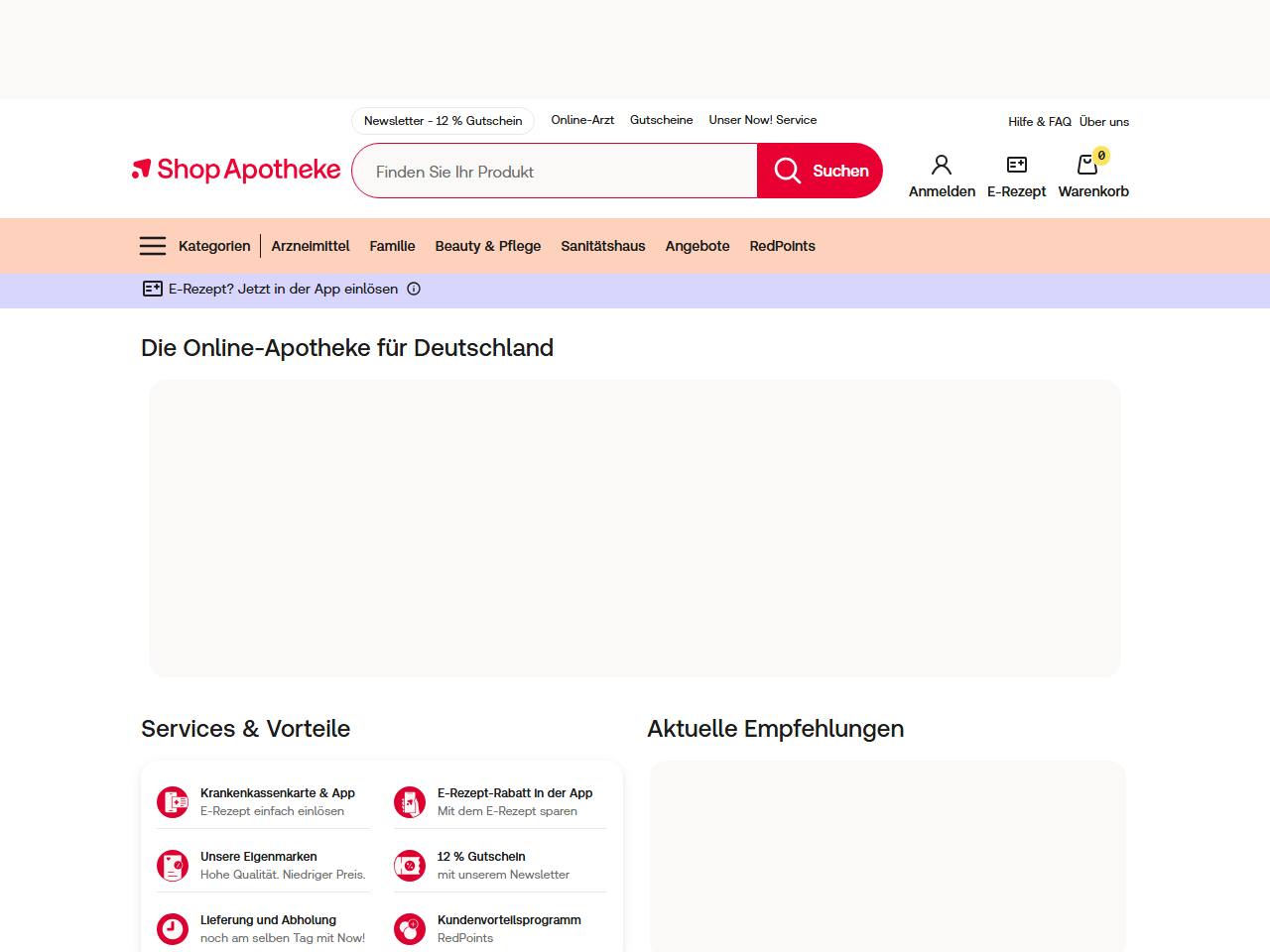Click the info icon beside E-Rezept banner
Image resolution: width=1270 pixels, height=952 pixels.
[414, 290]
